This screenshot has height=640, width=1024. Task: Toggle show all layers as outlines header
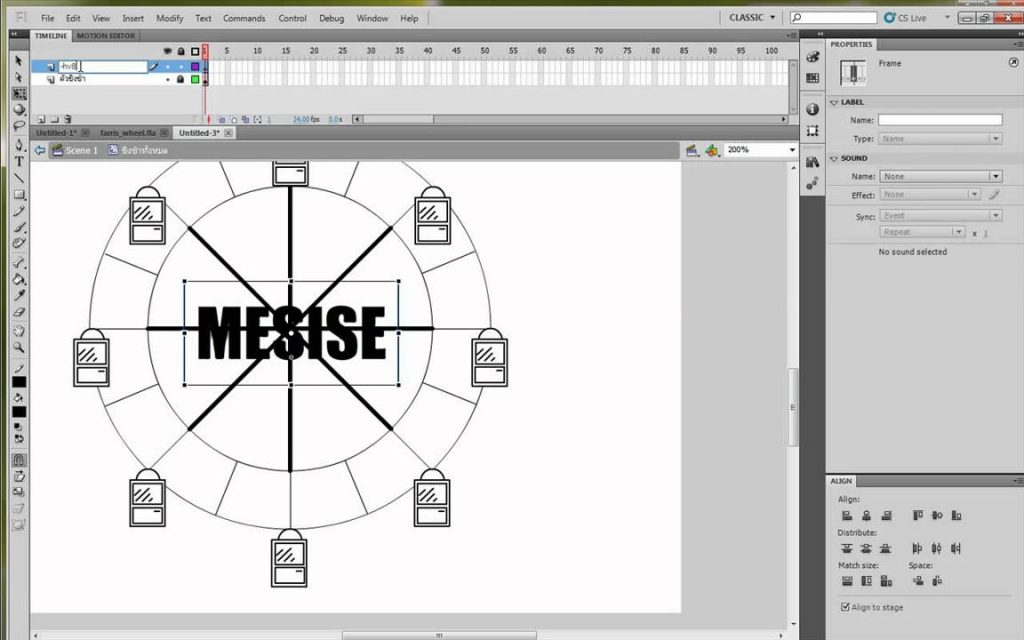coord(195,51)
